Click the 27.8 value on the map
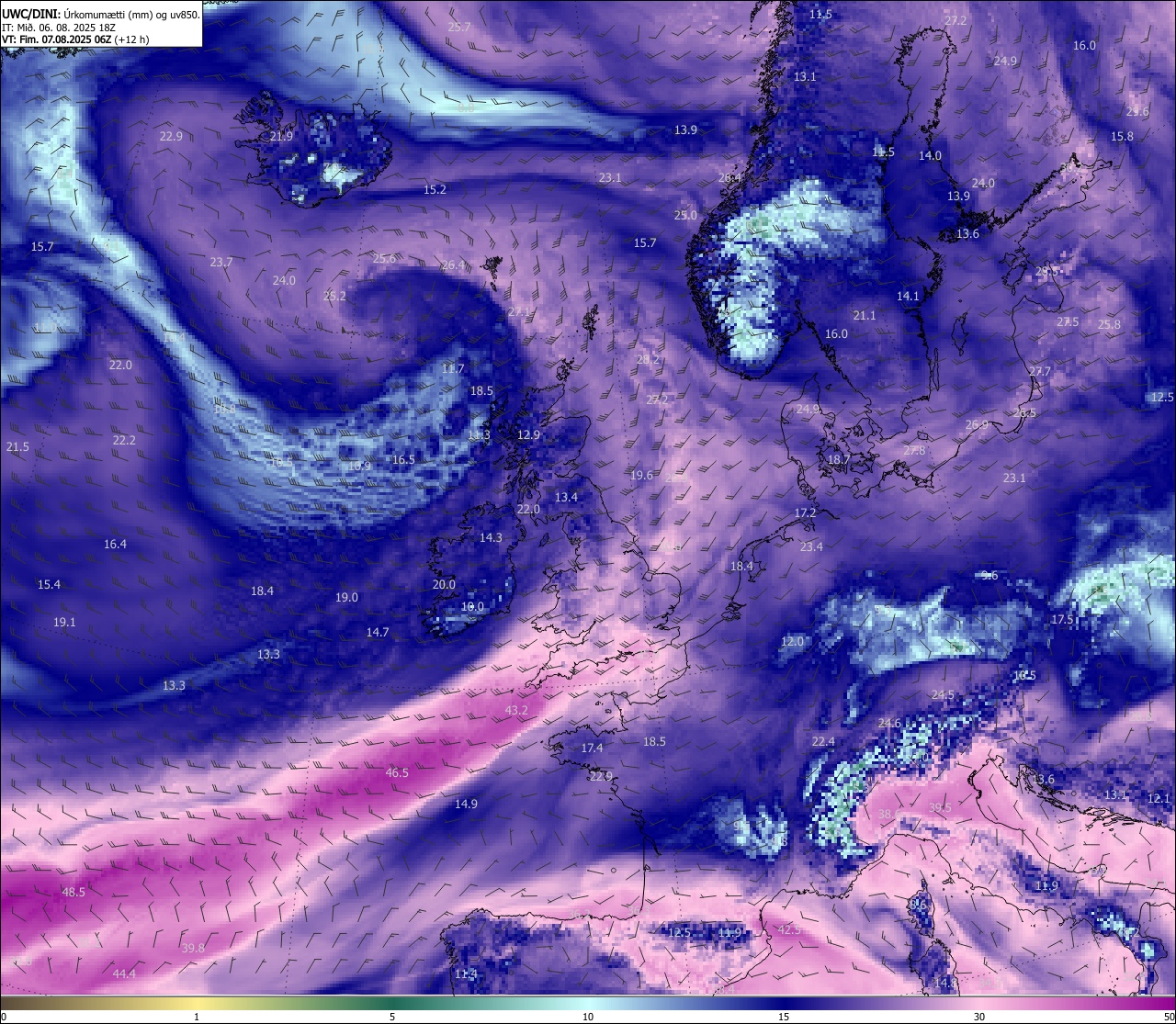Viewport: 1176px width, 1024px height. [914, 450]
